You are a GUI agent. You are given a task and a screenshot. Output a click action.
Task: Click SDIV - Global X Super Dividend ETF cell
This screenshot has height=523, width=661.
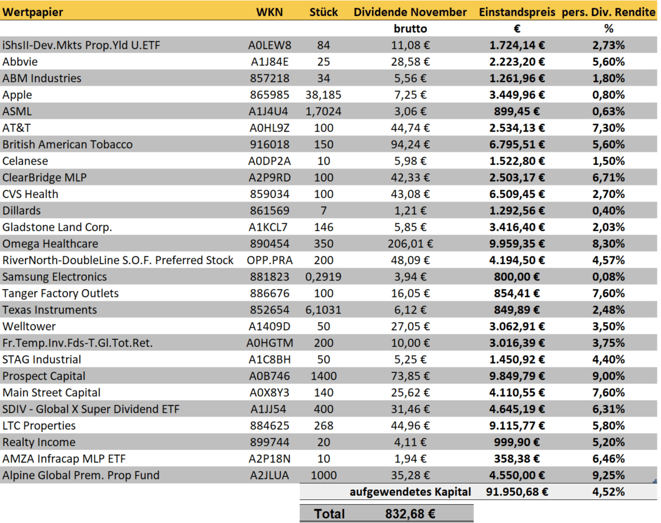91,409
